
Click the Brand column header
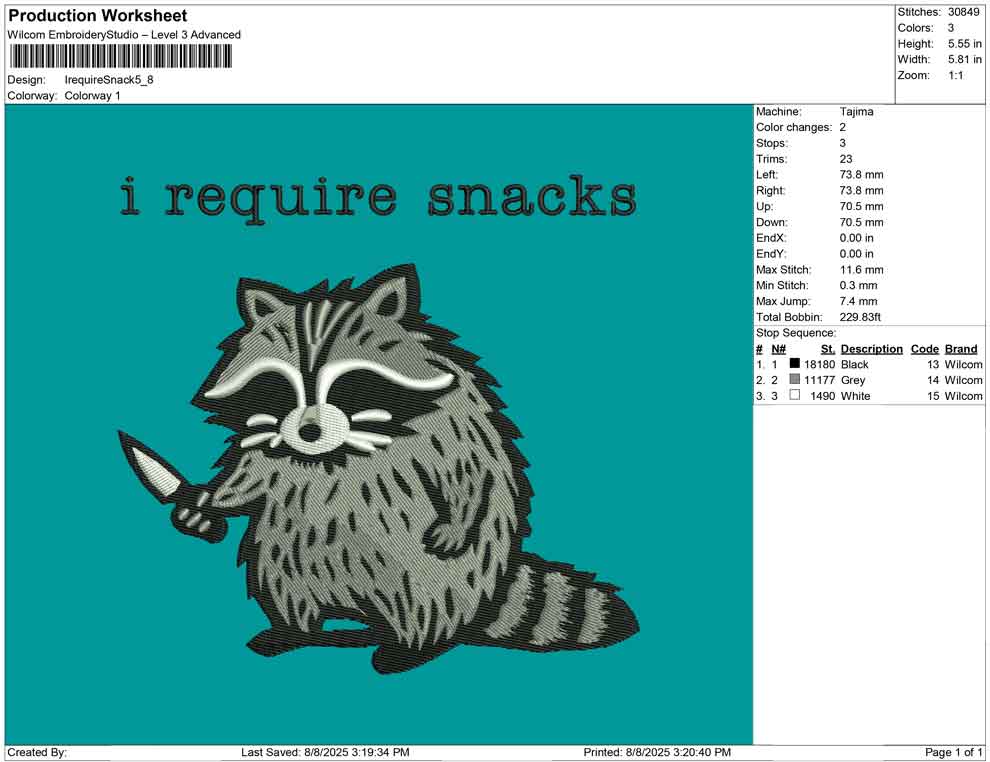point(960,348)
